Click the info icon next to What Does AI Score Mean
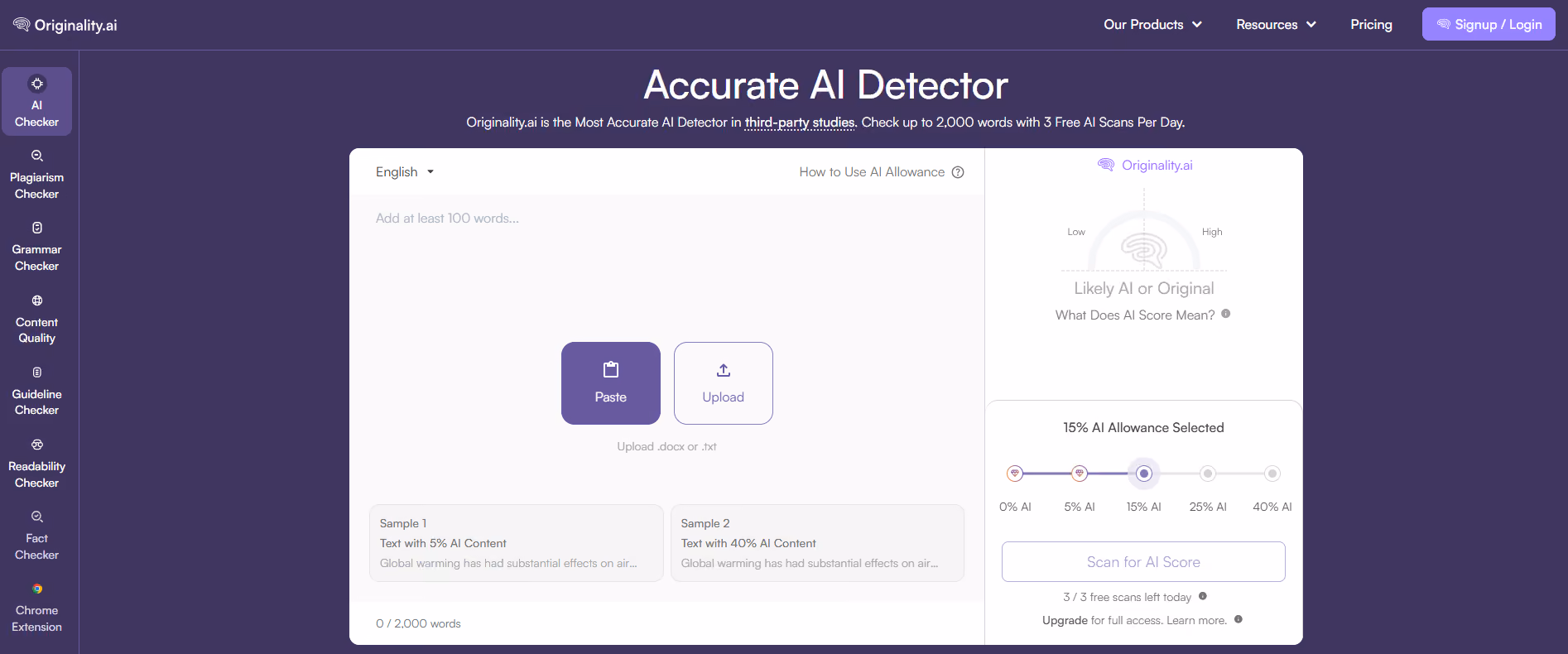This screenshot has height=654, width=1568. (1226, 314)
